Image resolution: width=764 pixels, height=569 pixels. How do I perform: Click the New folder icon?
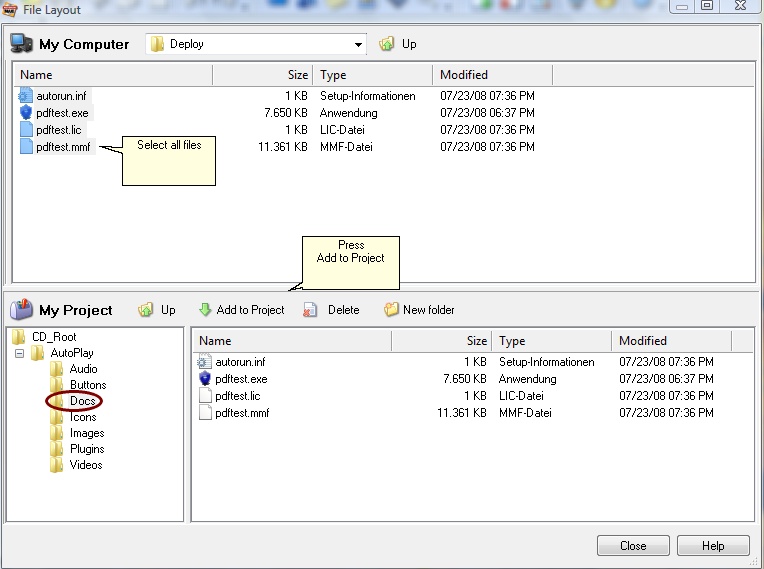391,310
